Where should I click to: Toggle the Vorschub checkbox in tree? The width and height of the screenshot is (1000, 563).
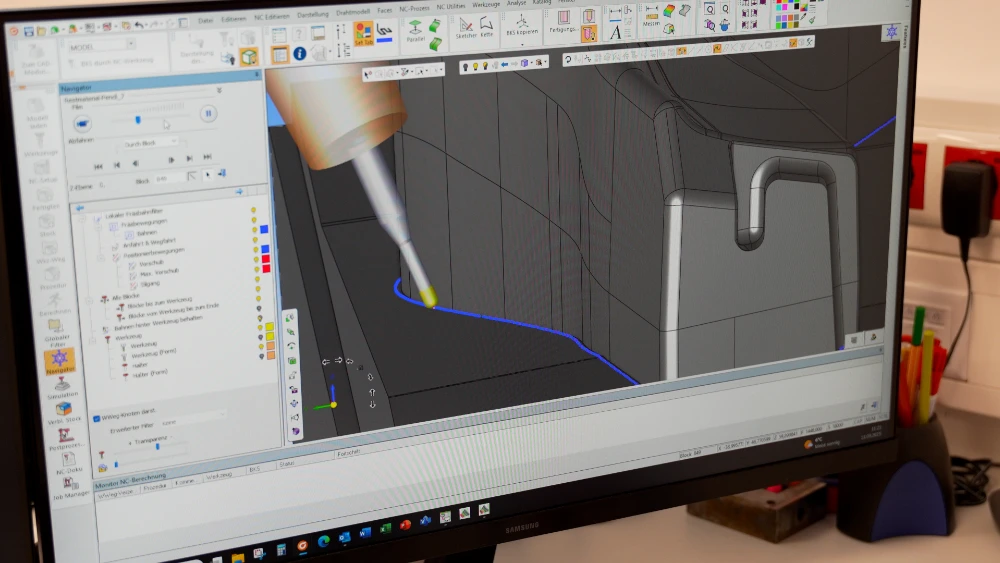132,264
